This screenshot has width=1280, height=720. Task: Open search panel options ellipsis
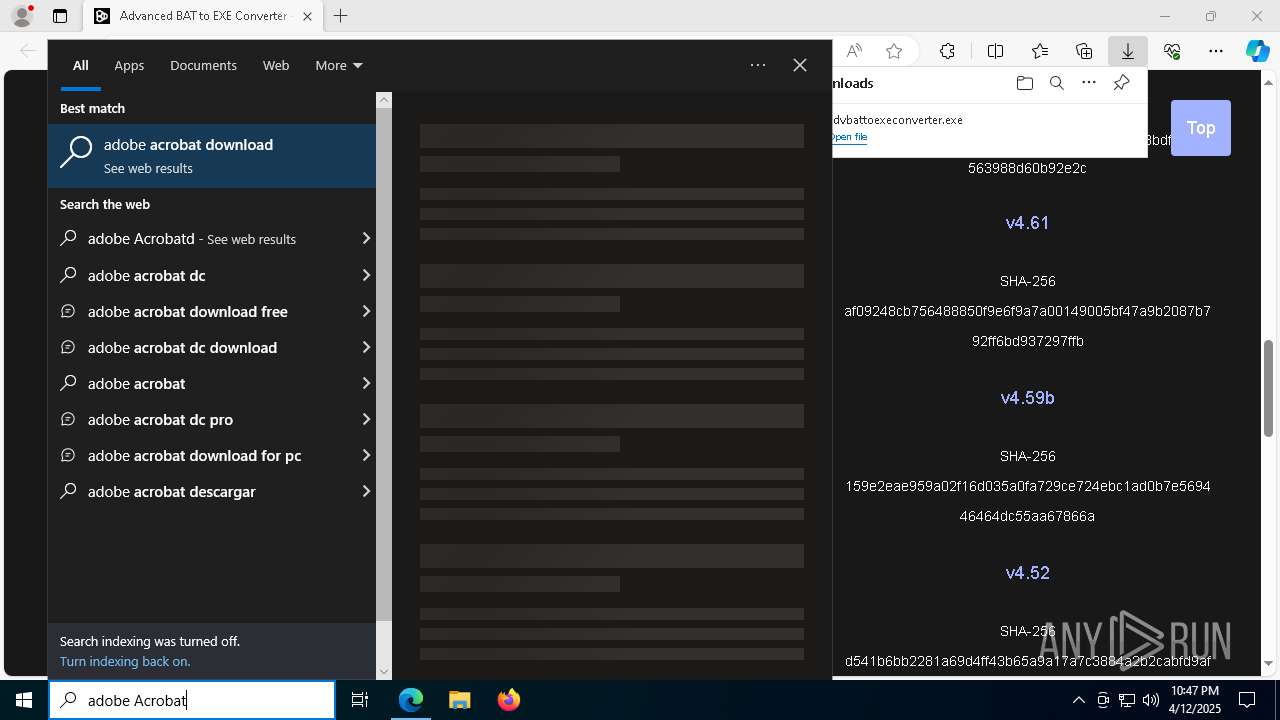[758, 65]
